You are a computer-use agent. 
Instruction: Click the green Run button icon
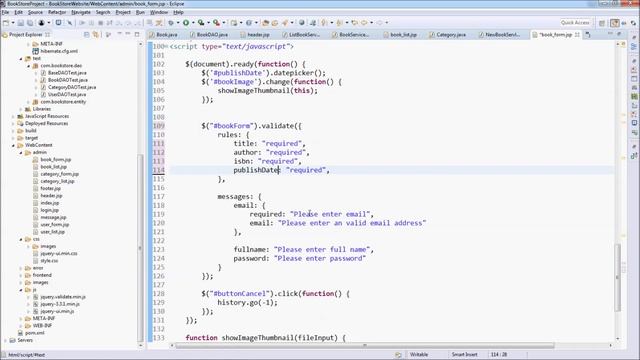pos(186,23)
